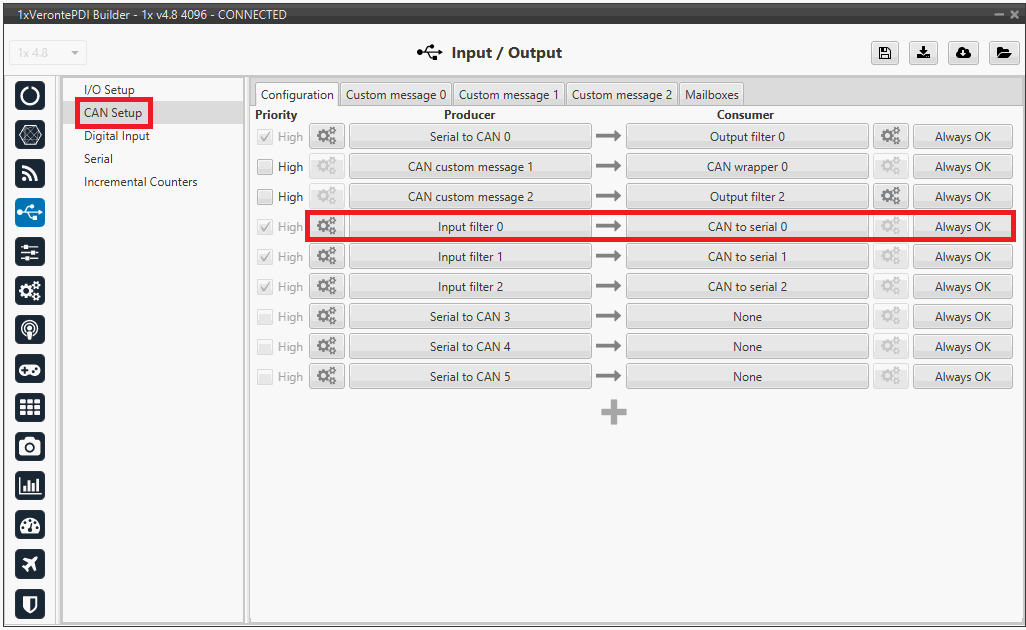Open the 1x 4.8 version dropdown
The image size is (1026, 630).
[x=48, y=53]
